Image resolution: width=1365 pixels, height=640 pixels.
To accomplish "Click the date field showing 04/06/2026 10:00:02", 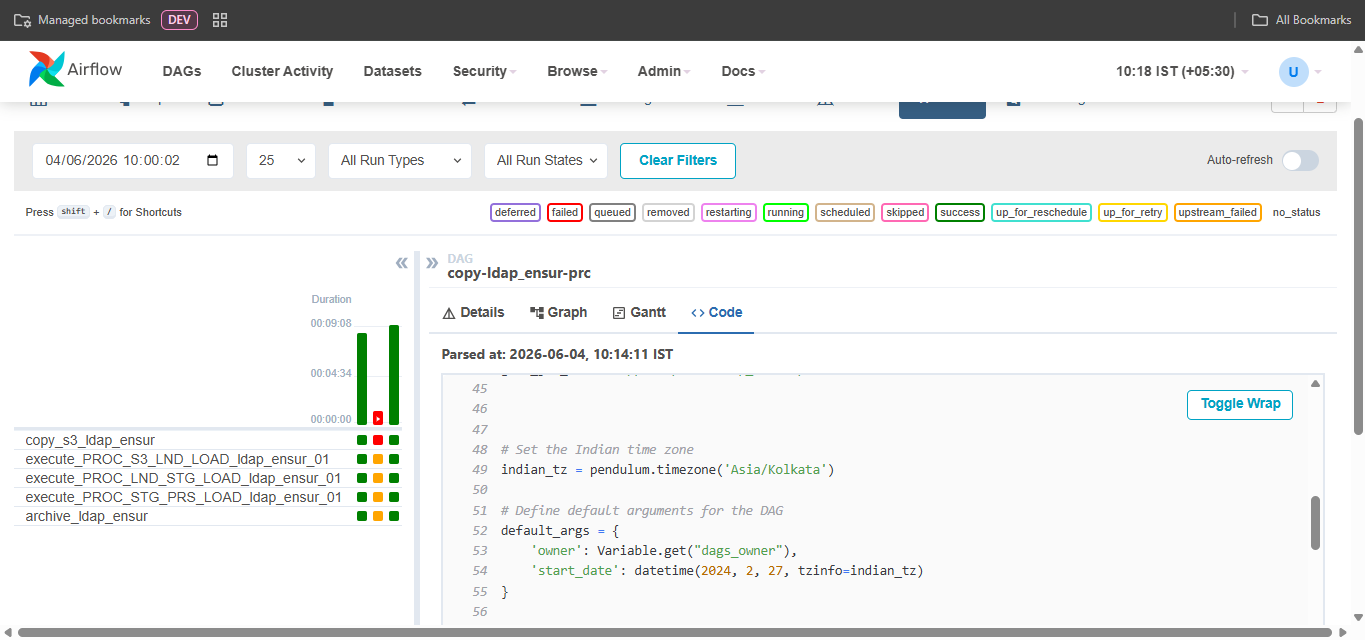I will click(133, 160).
